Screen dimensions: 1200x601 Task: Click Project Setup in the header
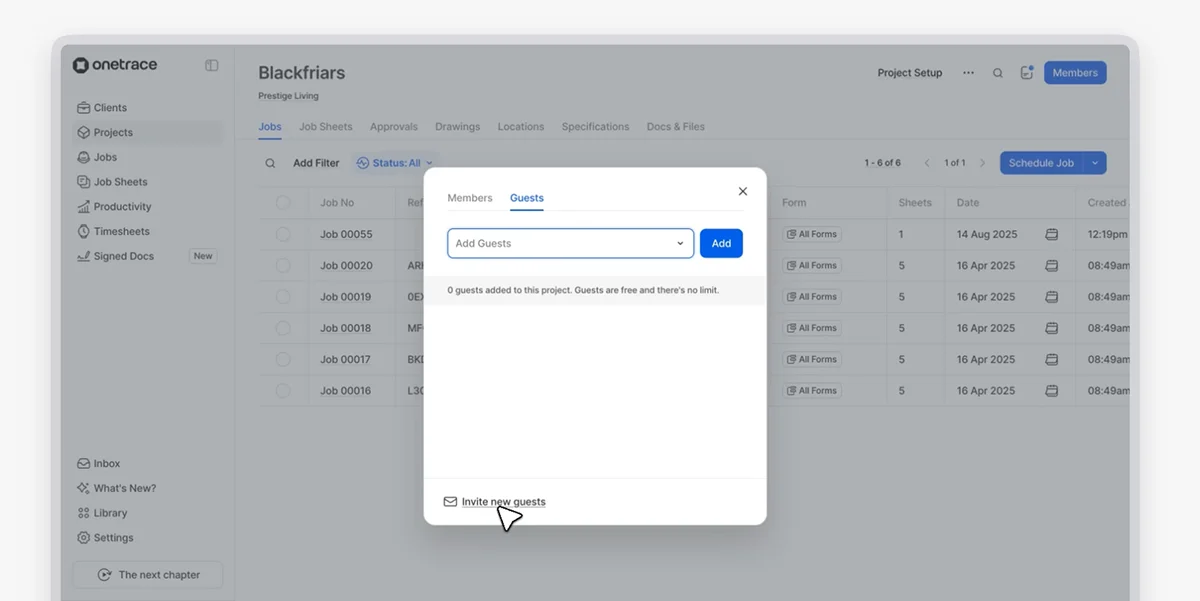pos(910,73)
